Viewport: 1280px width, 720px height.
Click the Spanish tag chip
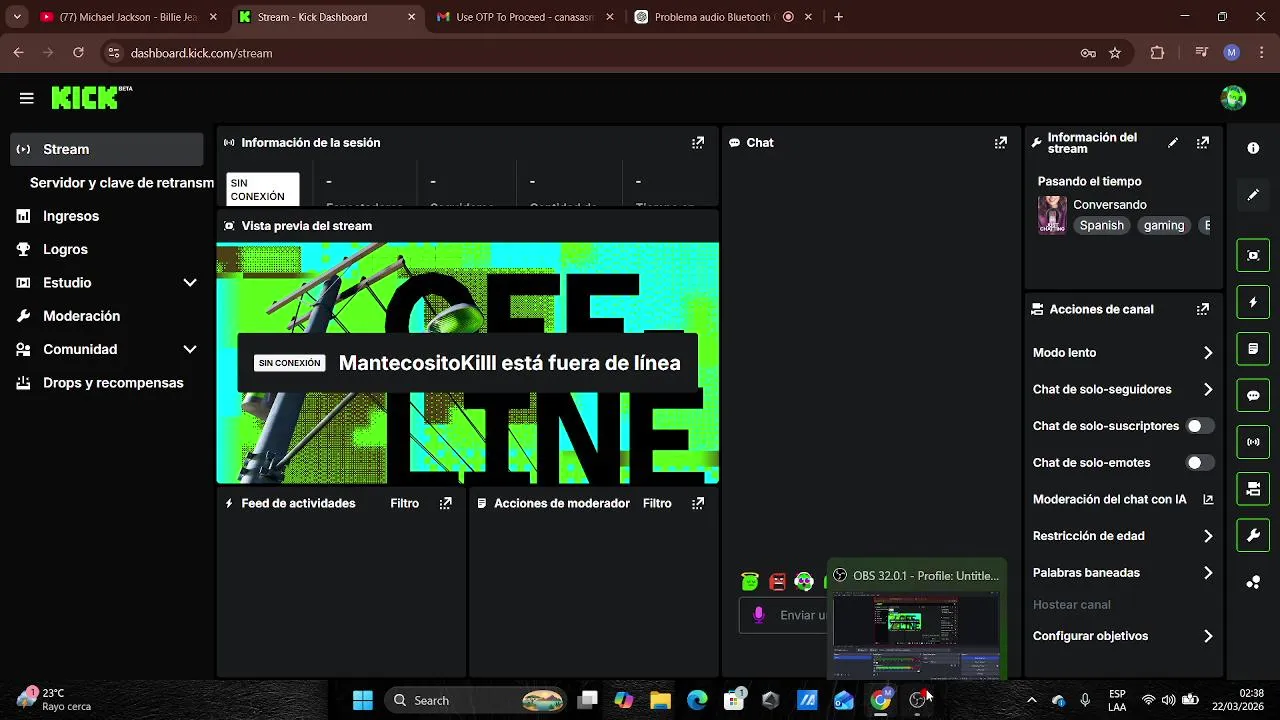[1101, 226]
